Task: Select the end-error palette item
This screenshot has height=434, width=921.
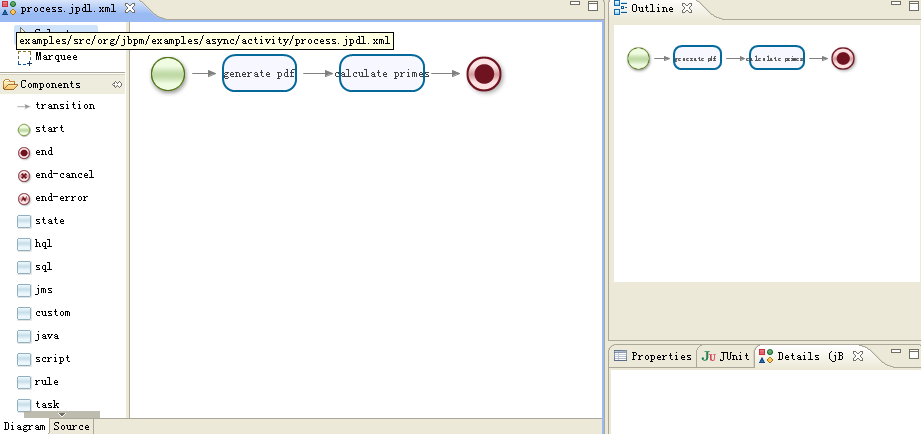Action: [53, 198]
